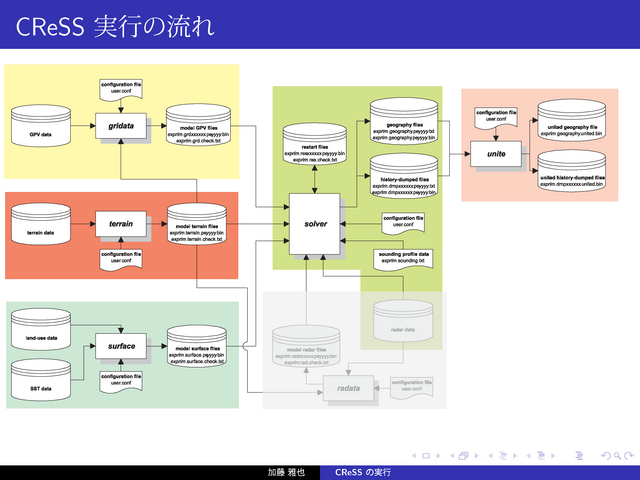Select the grayed-out radata program box

coord(348,388)
